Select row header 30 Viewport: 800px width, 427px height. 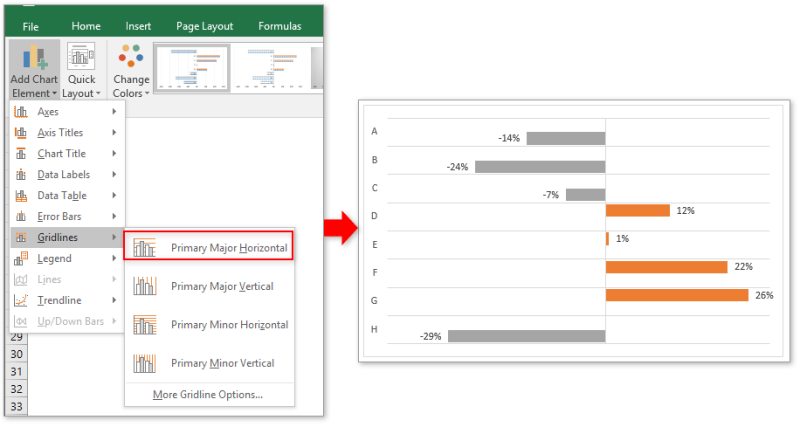[x=16, y=354]
